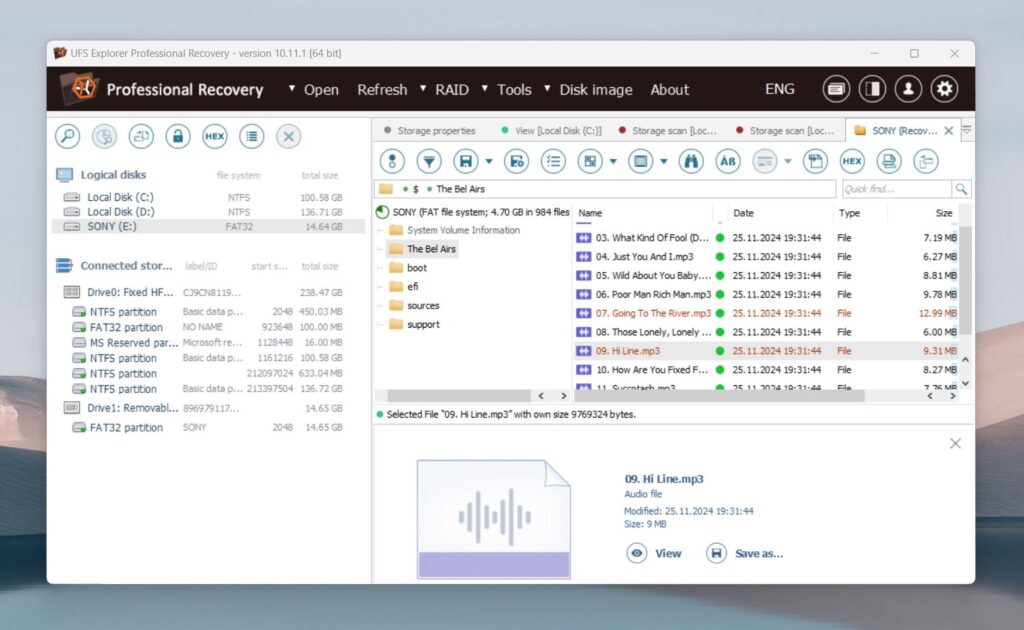Open the Tools menu
The height and width of the screenshot is (630, 1024).
pyautogui.click(x=513, y=89)
